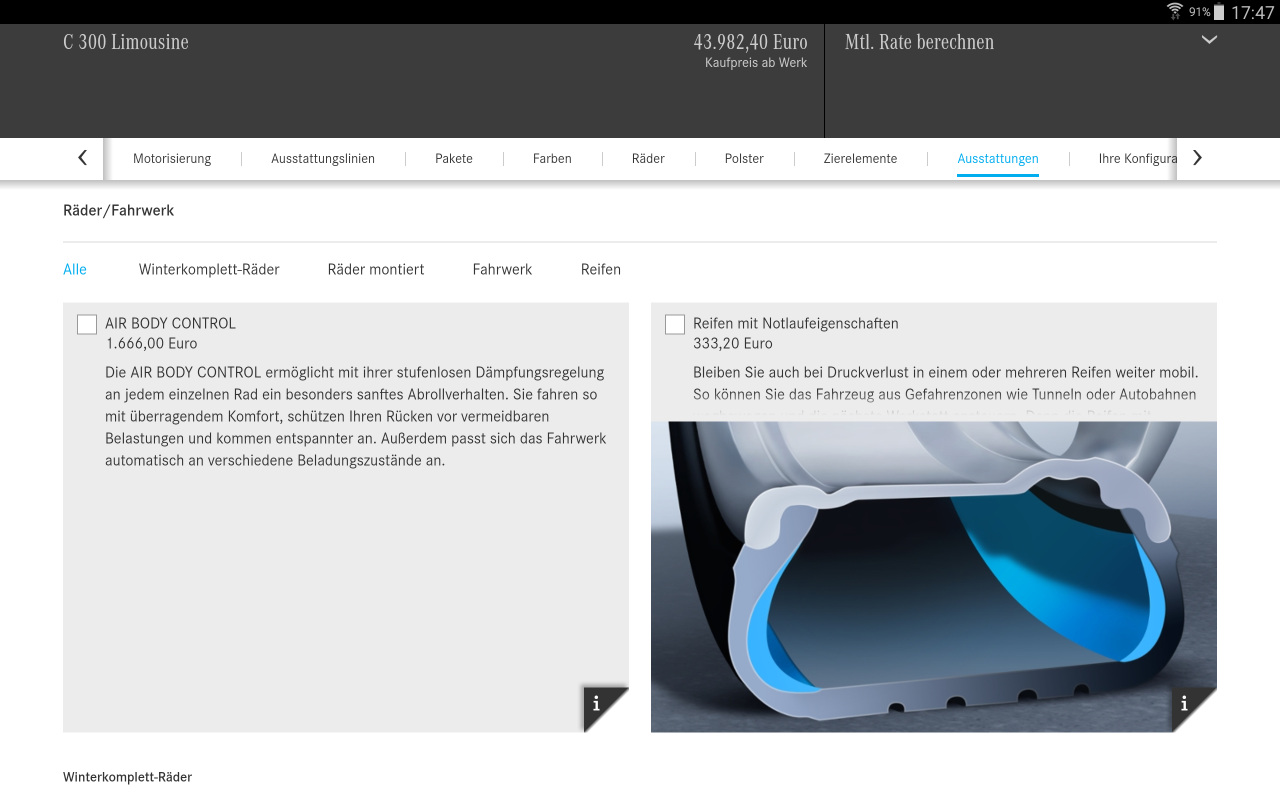Switch to the Motorisierung tab
The image size is (1280, 800).
(x=172, y=158)
